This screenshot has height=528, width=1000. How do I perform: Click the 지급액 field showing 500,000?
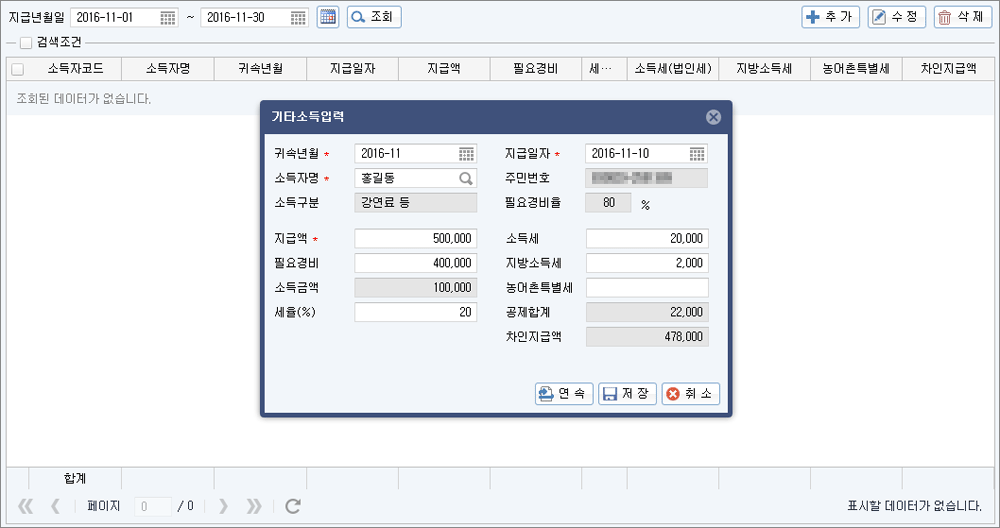416,238
